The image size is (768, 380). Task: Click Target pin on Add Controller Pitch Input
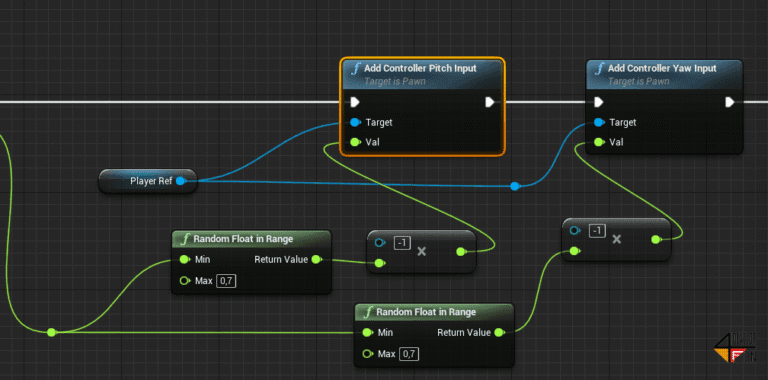click(356, 122)
